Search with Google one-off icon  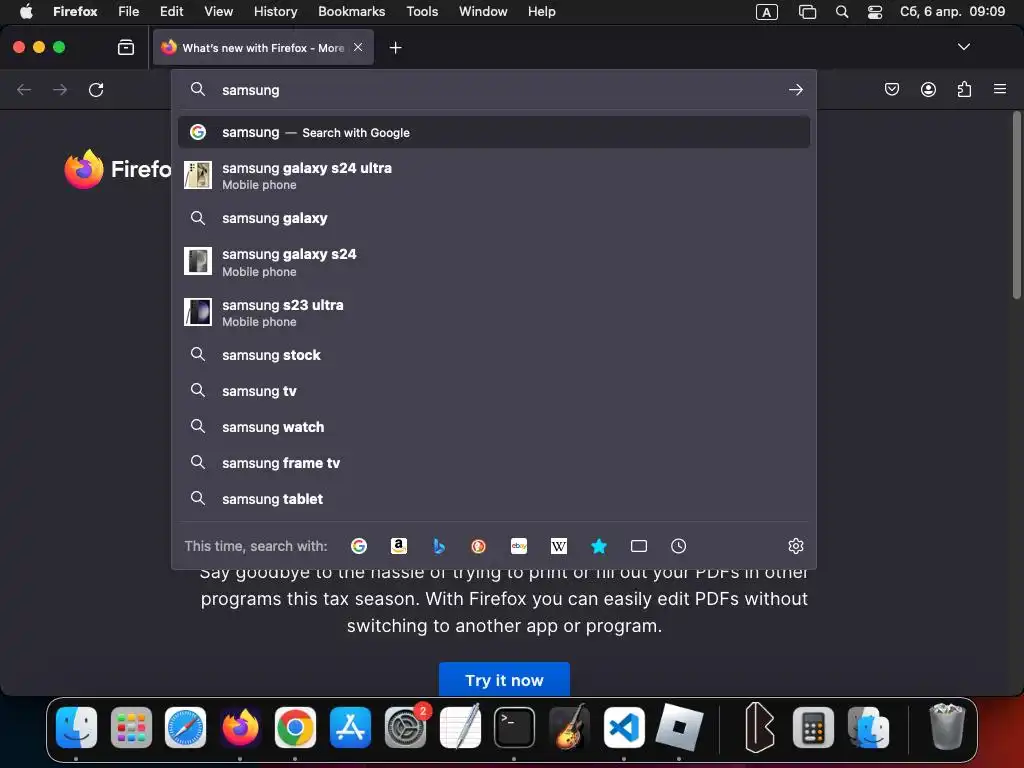(x=359, y=546)
